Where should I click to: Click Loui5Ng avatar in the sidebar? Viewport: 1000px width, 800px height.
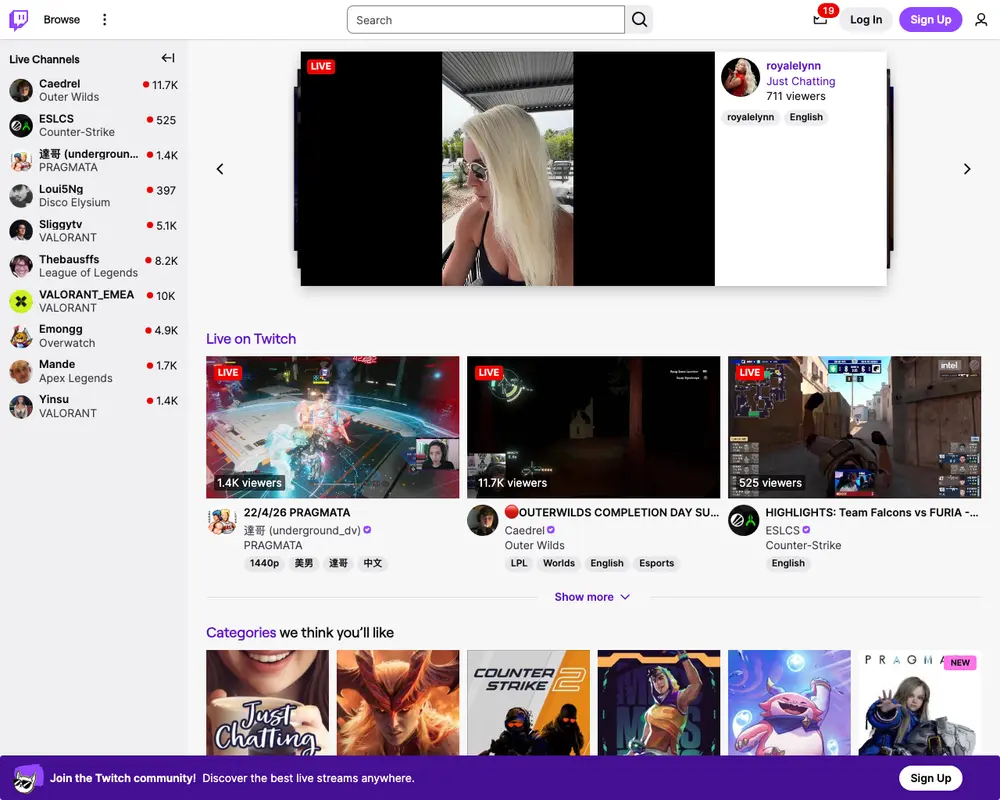pyautogui.click(x=21, y=196)
